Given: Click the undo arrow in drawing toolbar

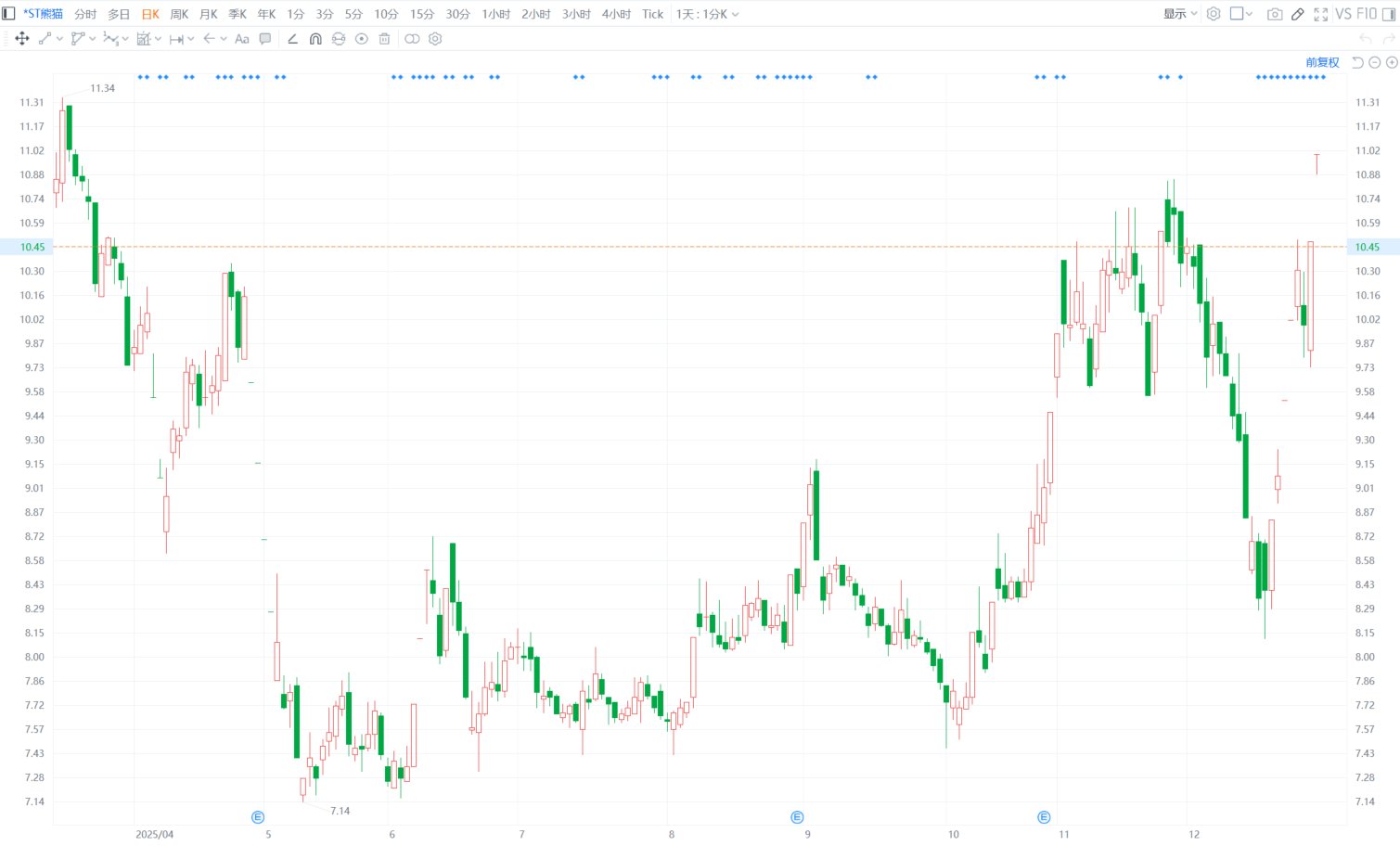Looking at the screenshot, I should [x=1366, y=39].
